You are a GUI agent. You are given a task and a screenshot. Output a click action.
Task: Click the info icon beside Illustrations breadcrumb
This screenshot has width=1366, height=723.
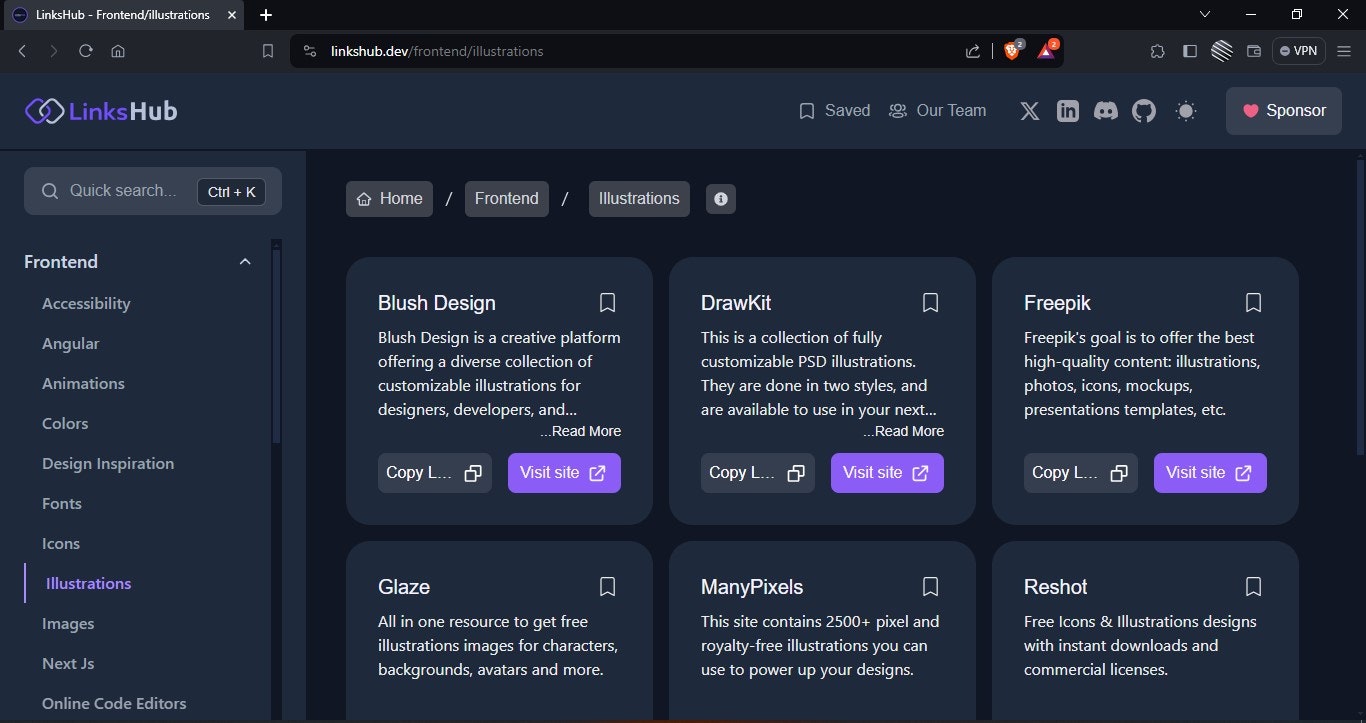[x=720, y=198]
